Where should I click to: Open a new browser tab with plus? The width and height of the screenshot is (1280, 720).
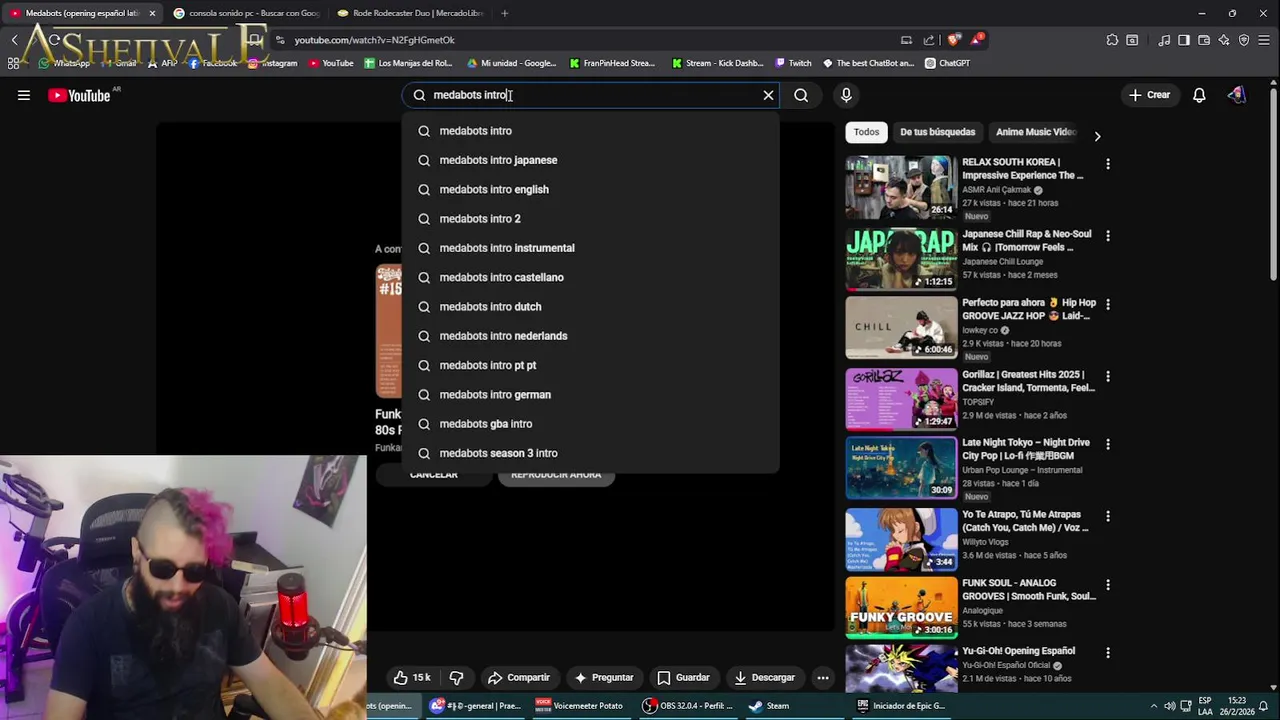click(x=504, y=13)
